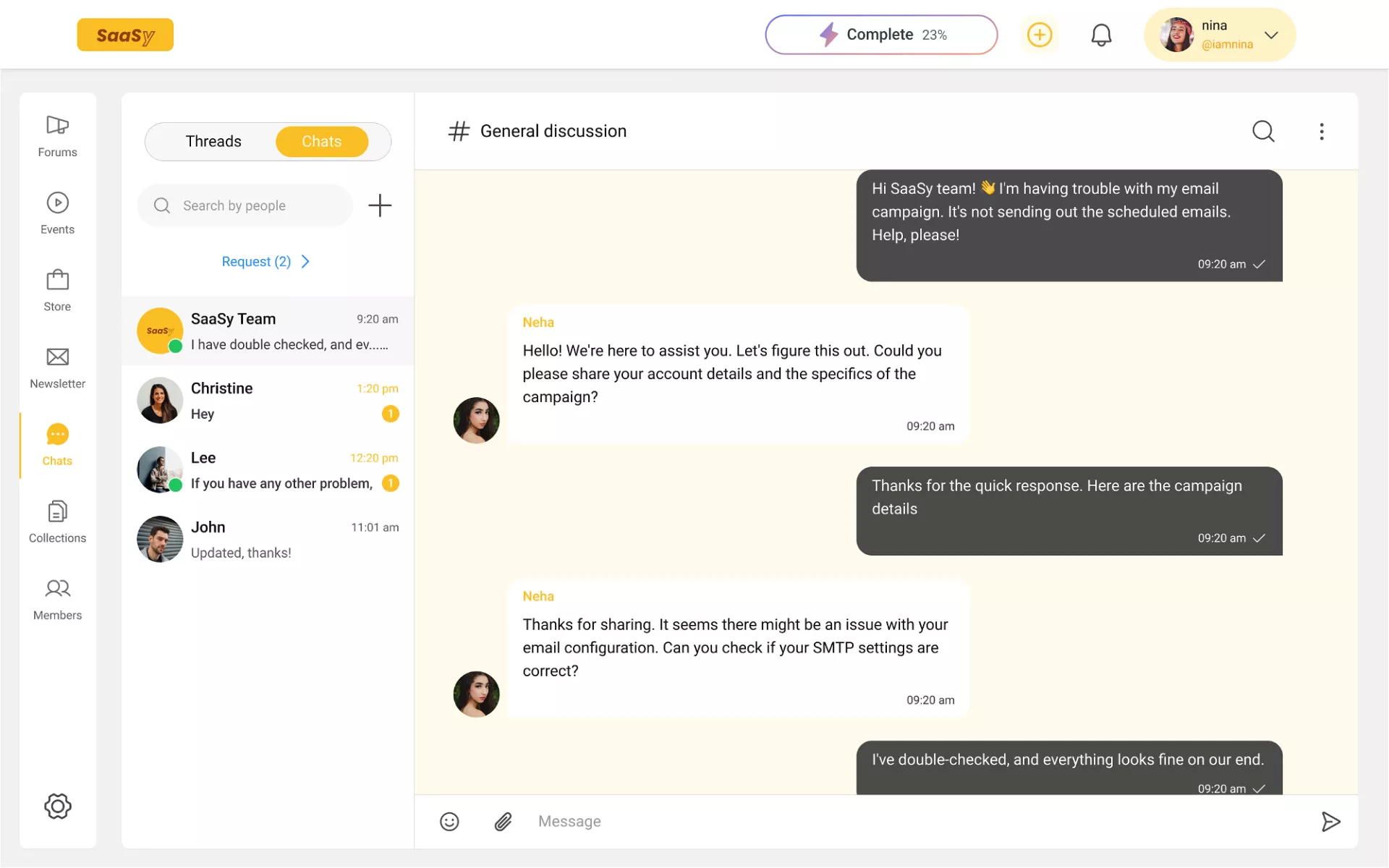1389x868 pixels.
Task: Start new chat with plus button
Action: pyautogui.click(x=379, y=205)
